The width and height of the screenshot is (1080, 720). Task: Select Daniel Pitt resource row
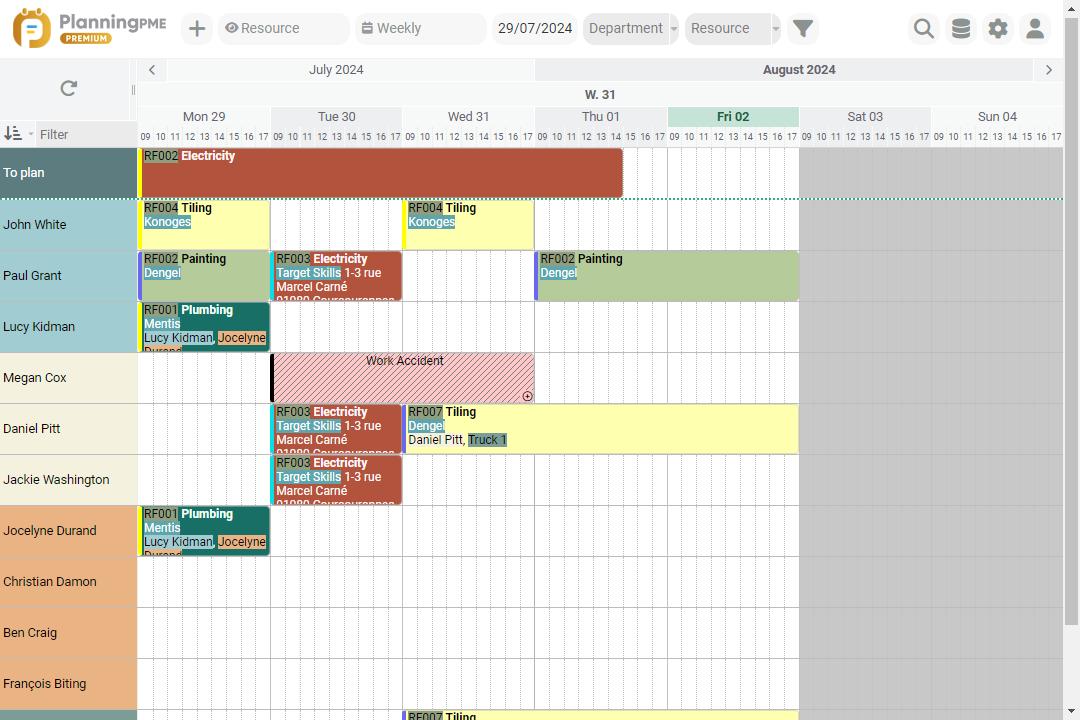(x=68, y=429)
